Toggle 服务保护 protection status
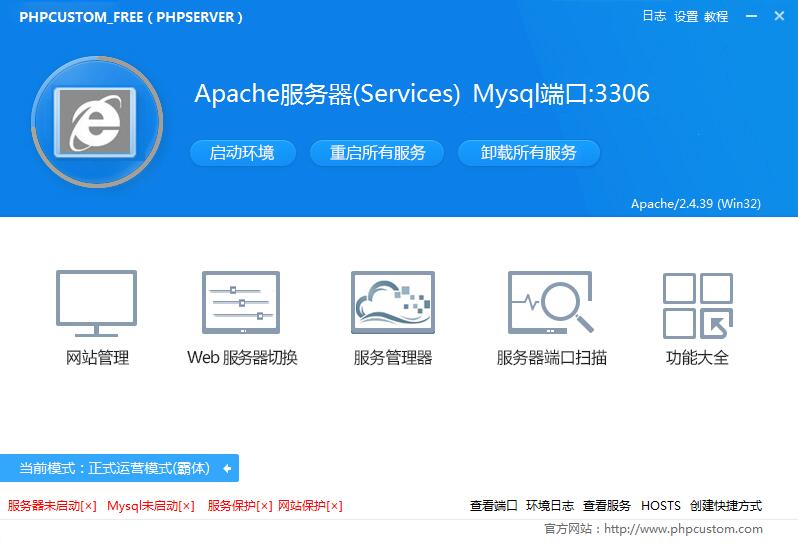Viewport: 798px width, 544px height. click(239, 506)
